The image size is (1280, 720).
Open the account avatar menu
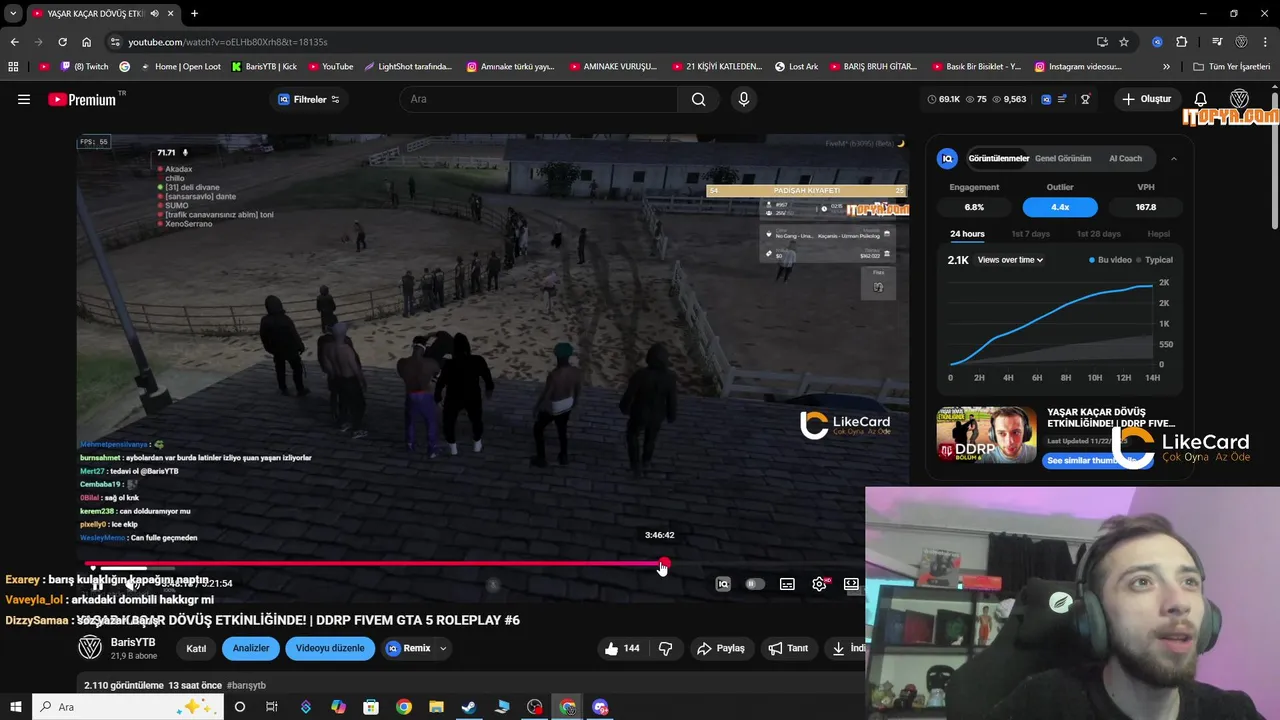pyautogui.click(x=1240, y=99)
